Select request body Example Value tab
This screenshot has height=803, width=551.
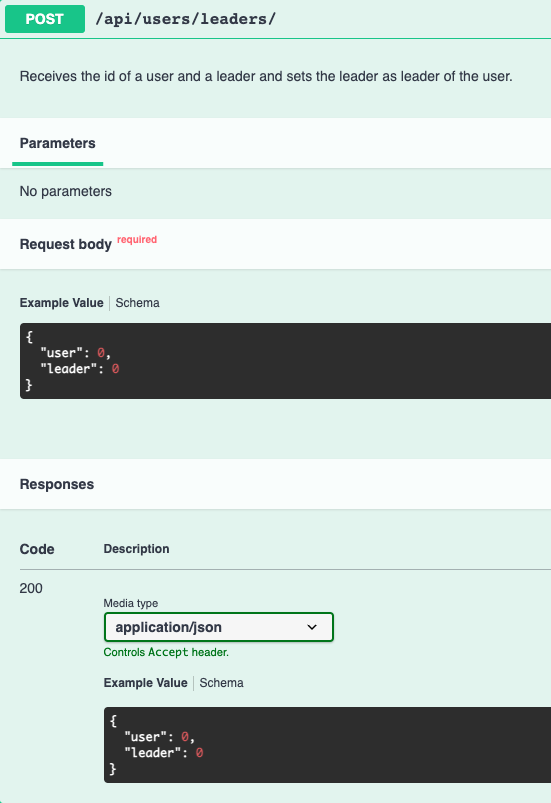(x=61, y=303)
